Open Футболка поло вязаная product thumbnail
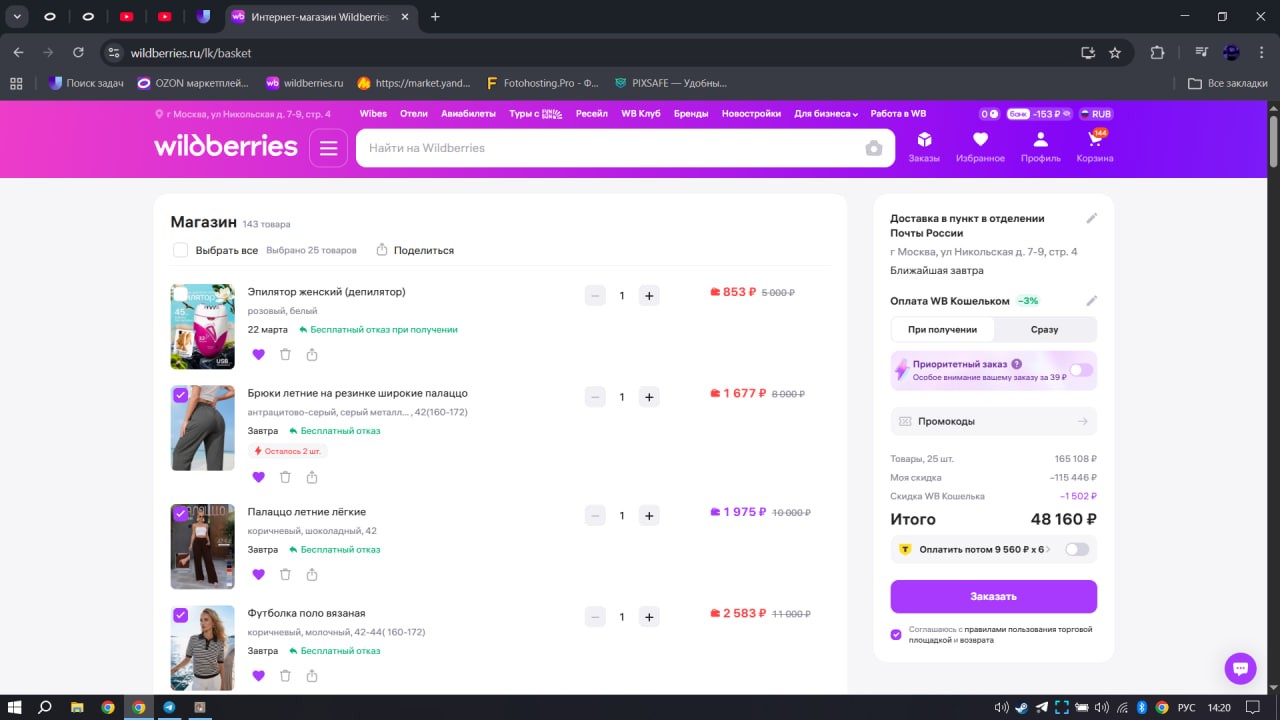Image resolution: width=1280 pixels, height=720 pixels. [x=203, y=648]
